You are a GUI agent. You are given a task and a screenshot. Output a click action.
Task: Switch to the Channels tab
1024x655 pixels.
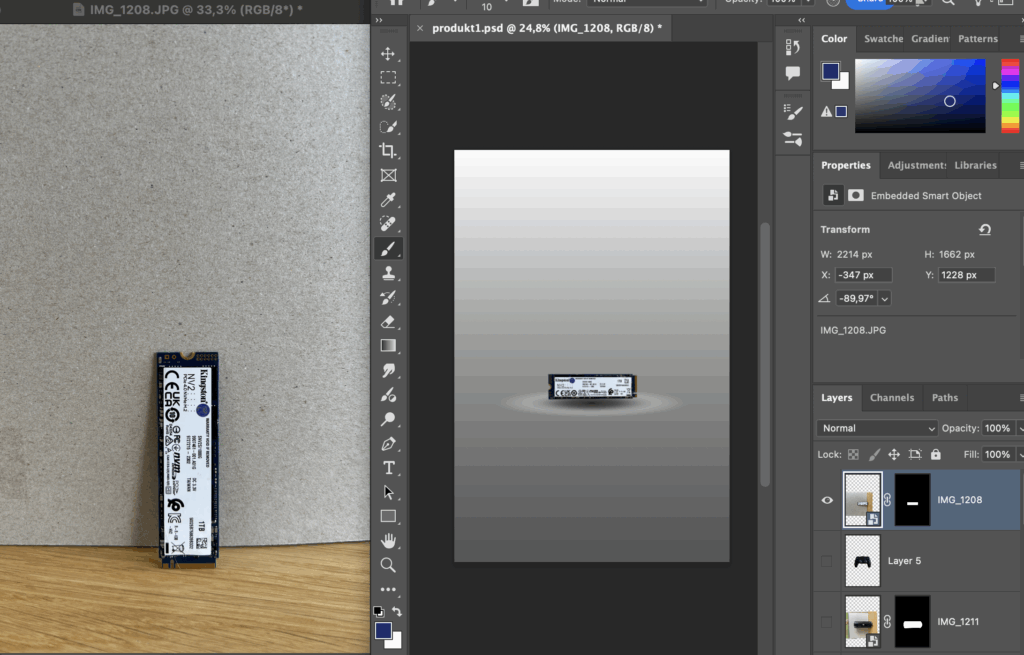coord(891,398)
